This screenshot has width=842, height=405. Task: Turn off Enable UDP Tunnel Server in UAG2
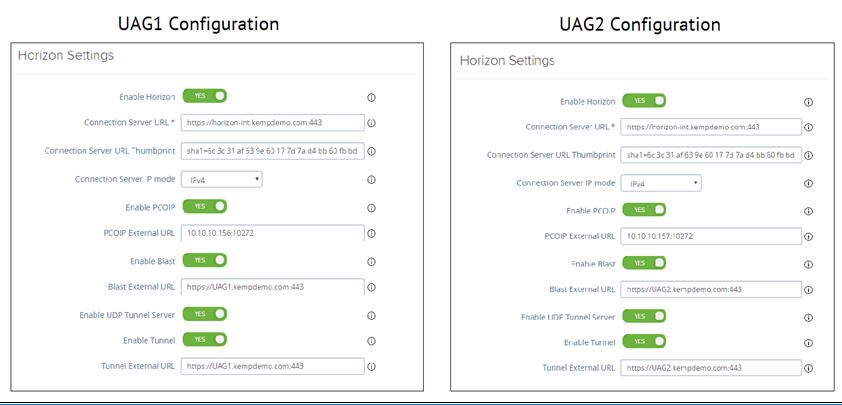(644, 316)
